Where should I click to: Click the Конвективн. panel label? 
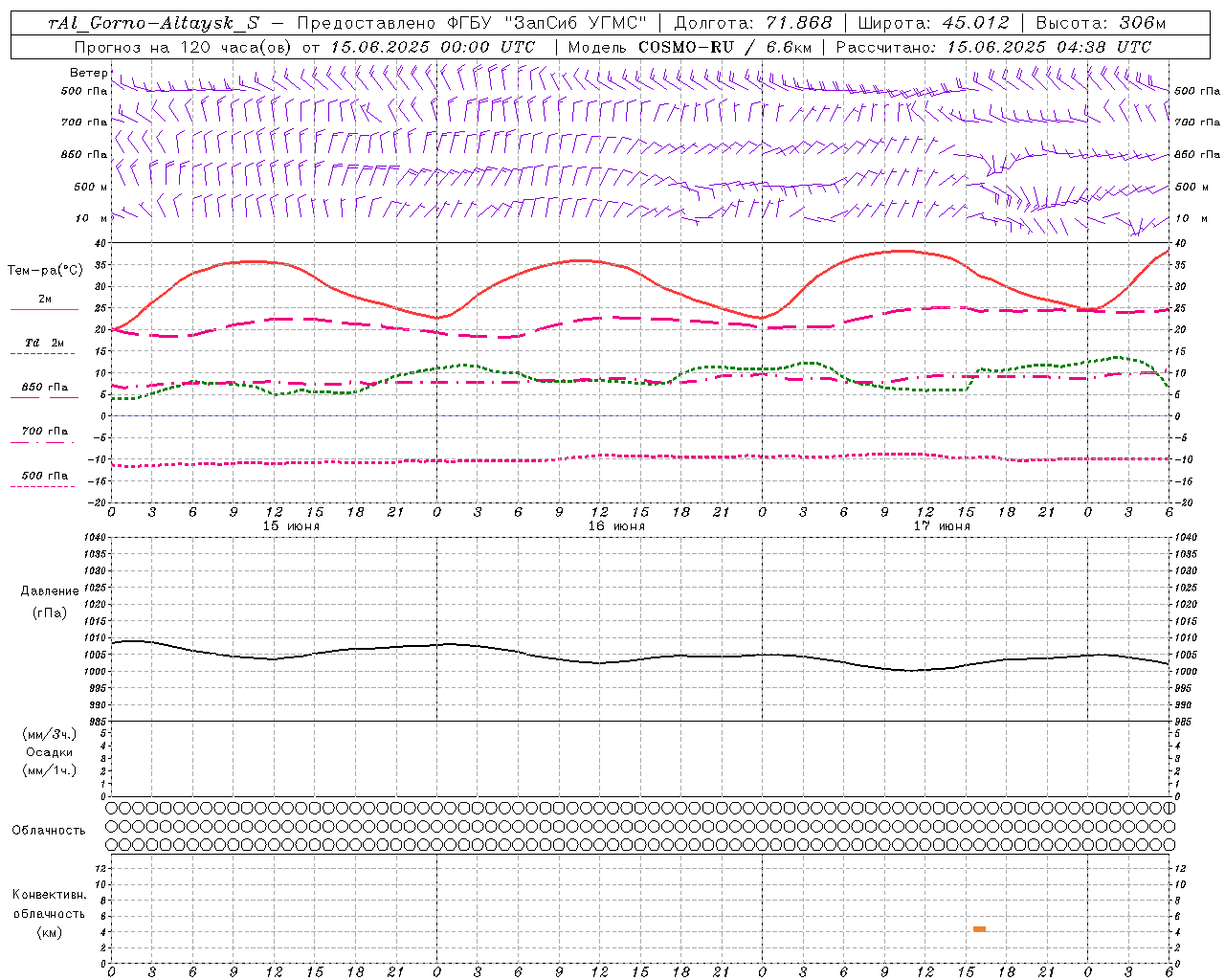50,895
